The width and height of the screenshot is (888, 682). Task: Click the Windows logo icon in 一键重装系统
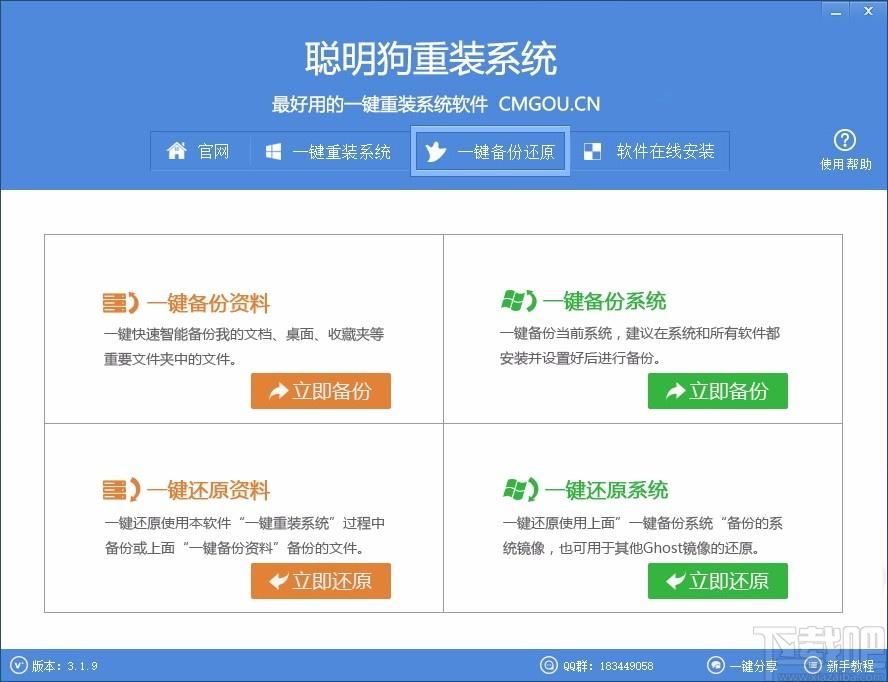[274, 151]
